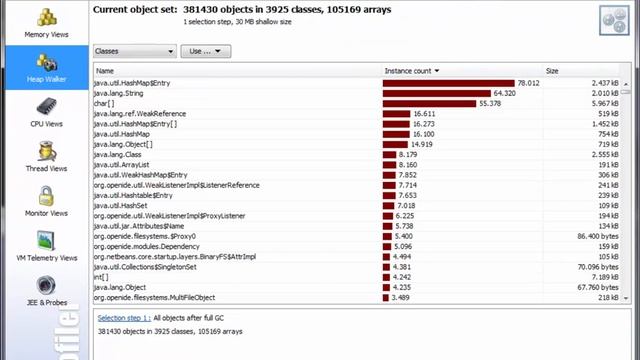Select the org.openide.modules.Dependency row
This screenshot has height=360, width=640.
click(357, 247)
